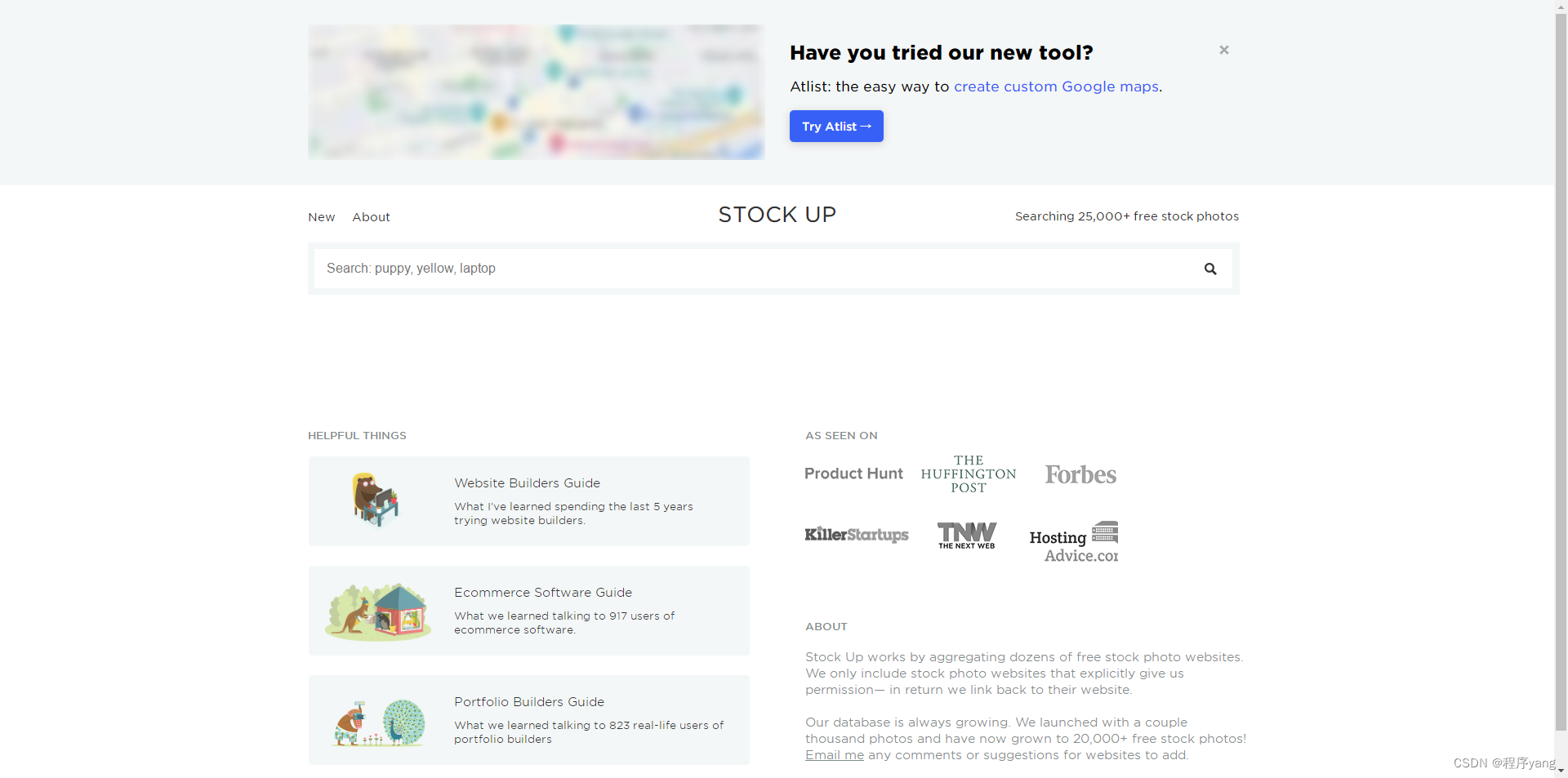
Task: Open the Email me link
Action: coord(835,755)
